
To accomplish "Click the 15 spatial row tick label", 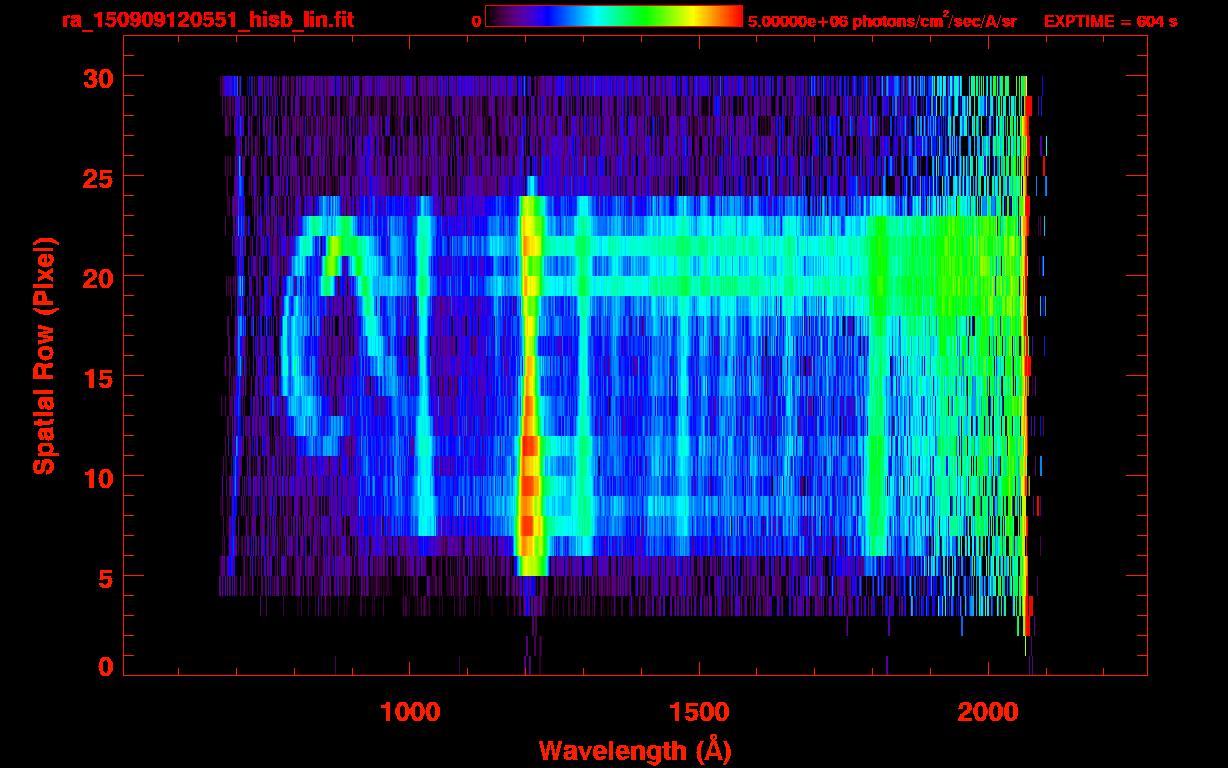I will pyautogui.click(x=98, y=377).
